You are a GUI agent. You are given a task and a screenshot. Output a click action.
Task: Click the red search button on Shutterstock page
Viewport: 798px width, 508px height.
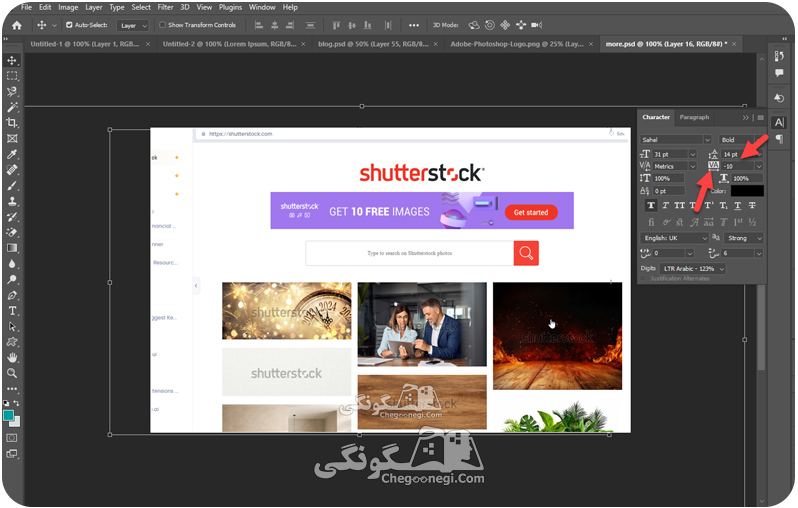click(x=526, y=253)
